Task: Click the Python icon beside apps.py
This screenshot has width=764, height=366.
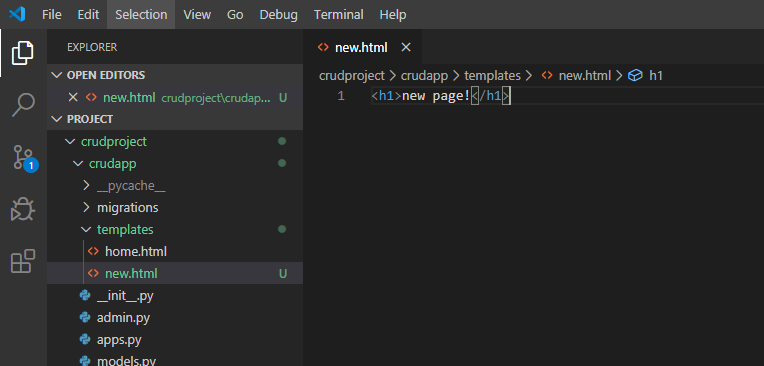Action: click(85, 340)
